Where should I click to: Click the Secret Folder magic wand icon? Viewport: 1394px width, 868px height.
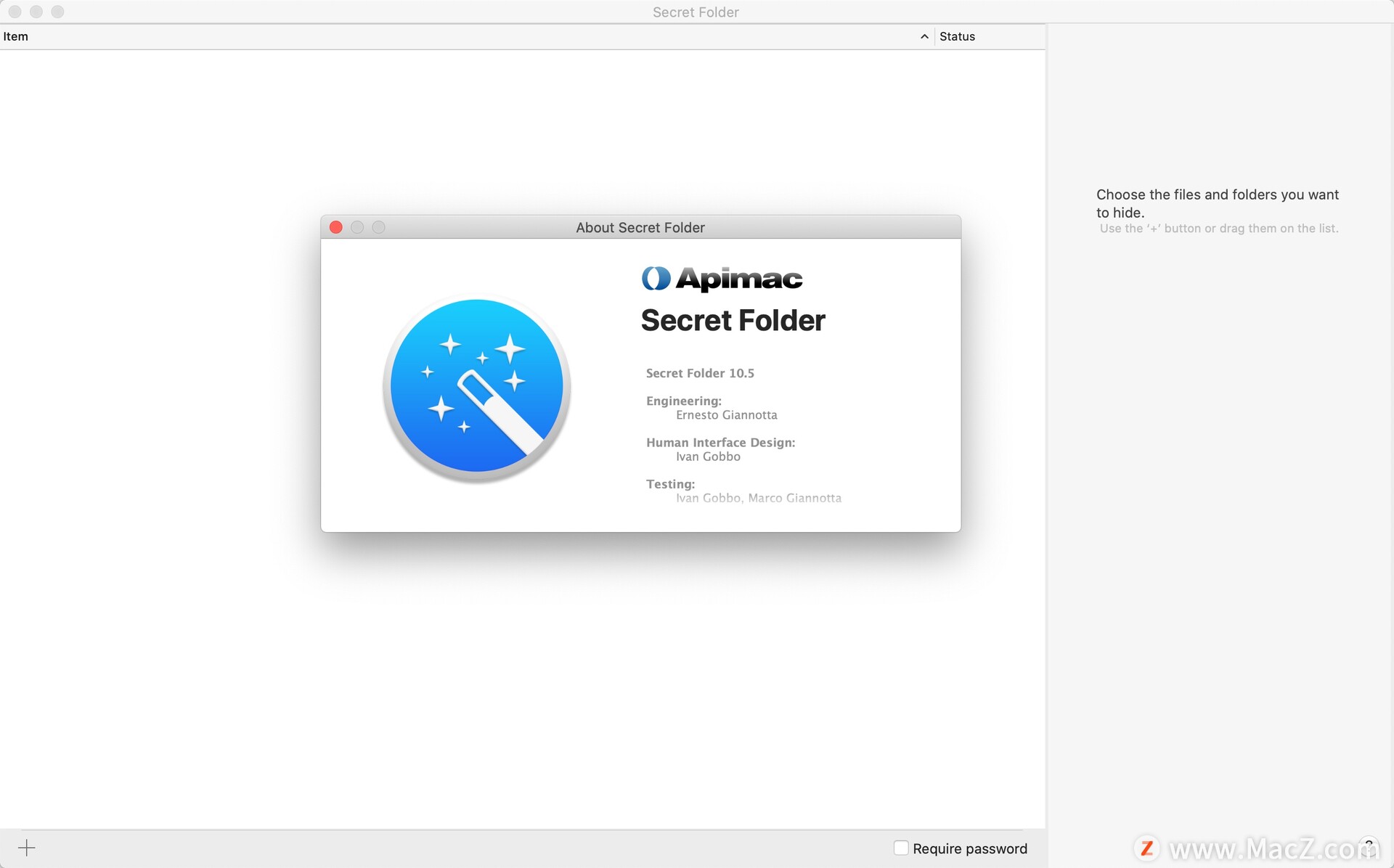click(x=476, y=387)
